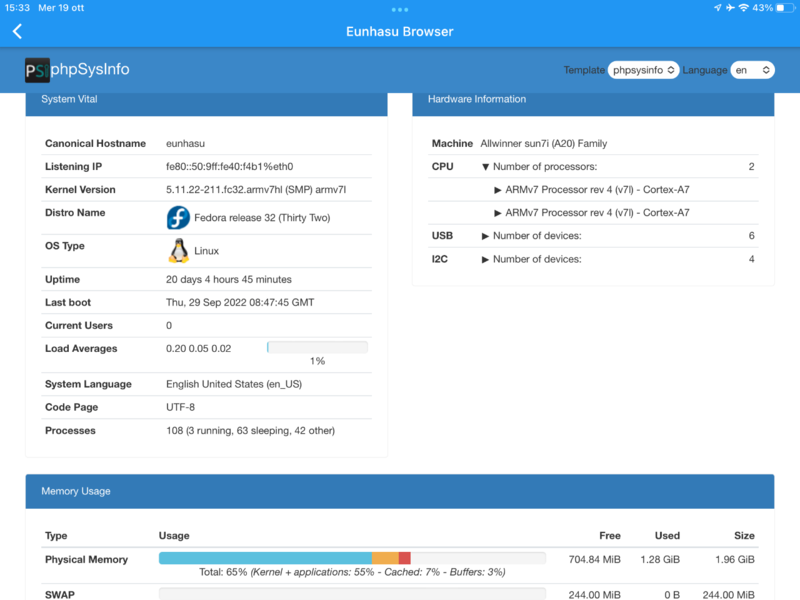Tap the three-dot multitasking indicator
Image resolution: width=800 pixels, height=600 pixels.
[x=400, y=10]
